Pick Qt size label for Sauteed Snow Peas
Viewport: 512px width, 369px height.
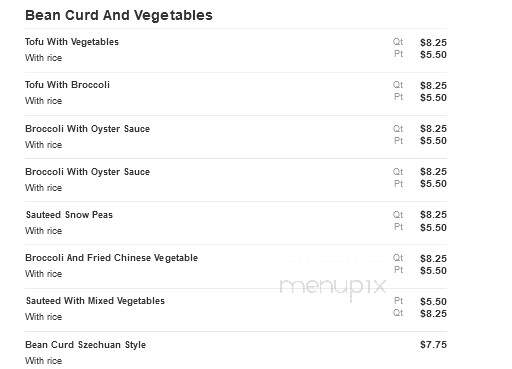pos(398,215)
